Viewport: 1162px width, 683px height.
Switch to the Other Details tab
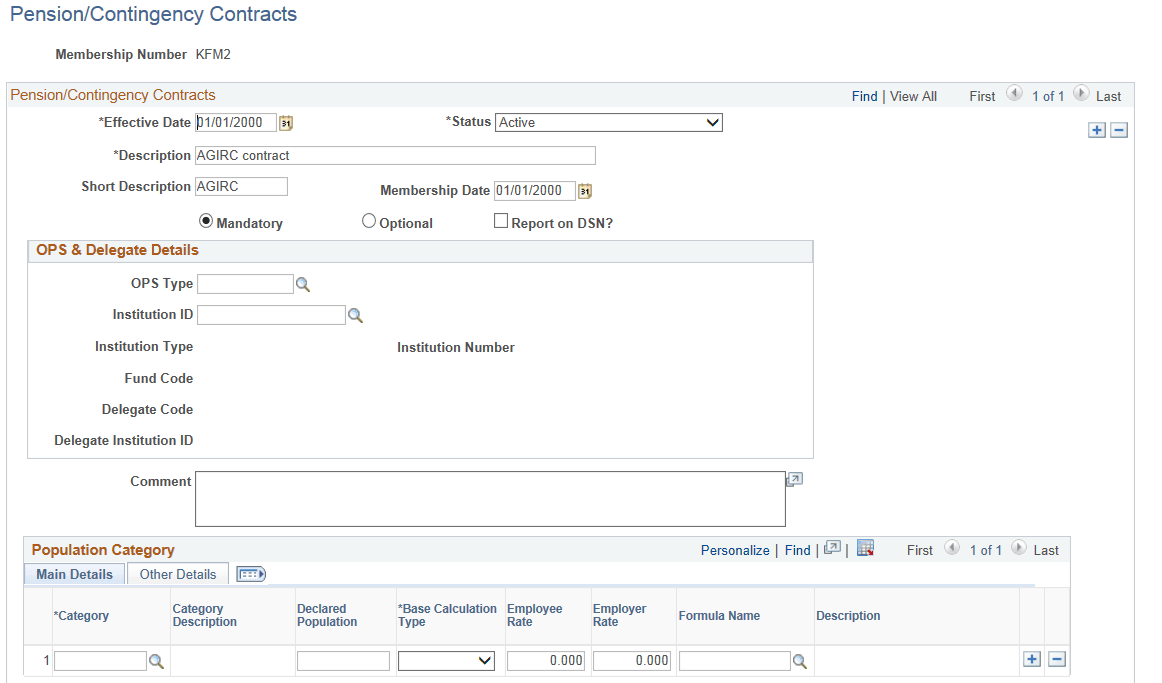177,573
